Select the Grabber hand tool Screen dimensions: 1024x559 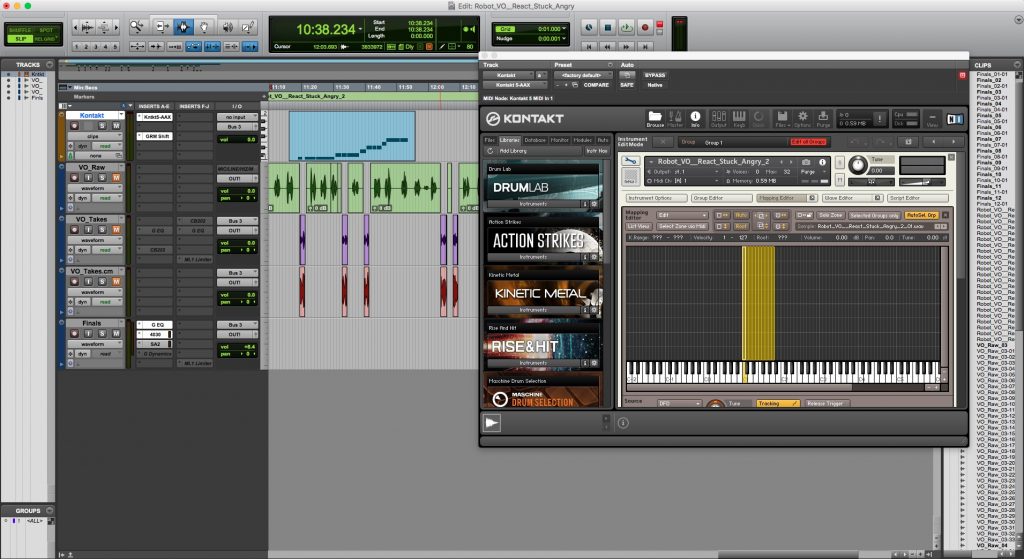tap(203, 27)
